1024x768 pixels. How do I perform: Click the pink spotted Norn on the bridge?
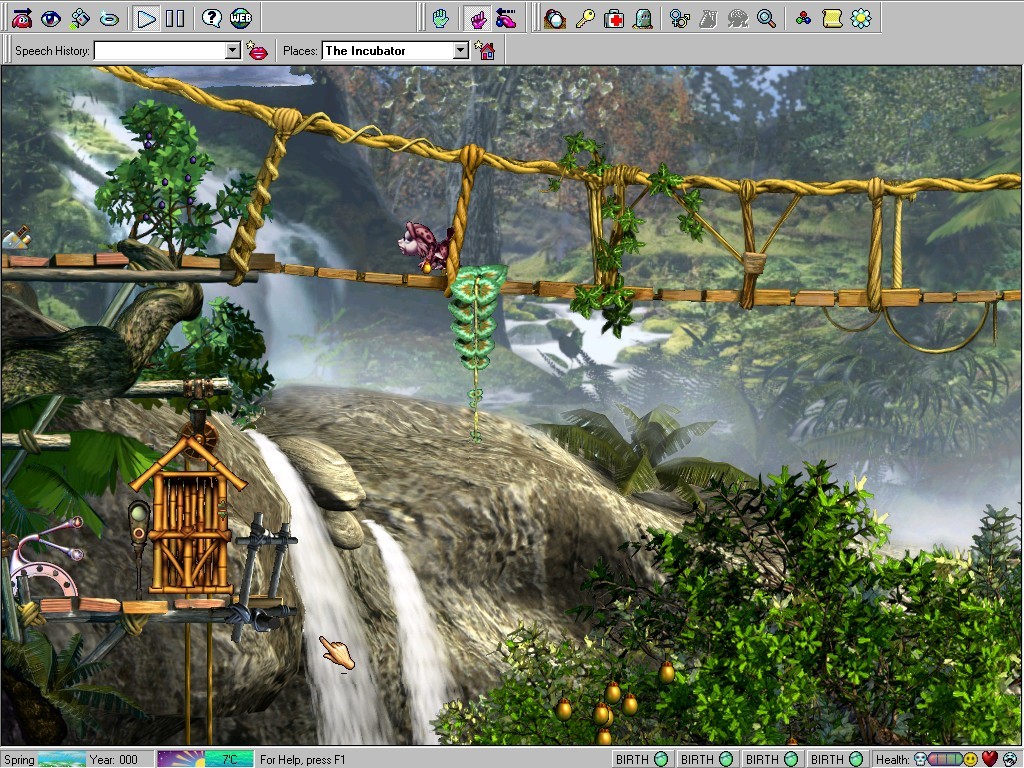424,246
